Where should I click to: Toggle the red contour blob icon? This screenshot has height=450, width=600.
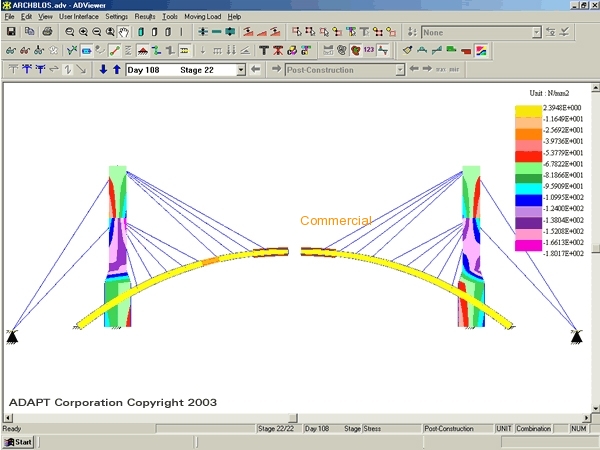click(x=355, y=50)
